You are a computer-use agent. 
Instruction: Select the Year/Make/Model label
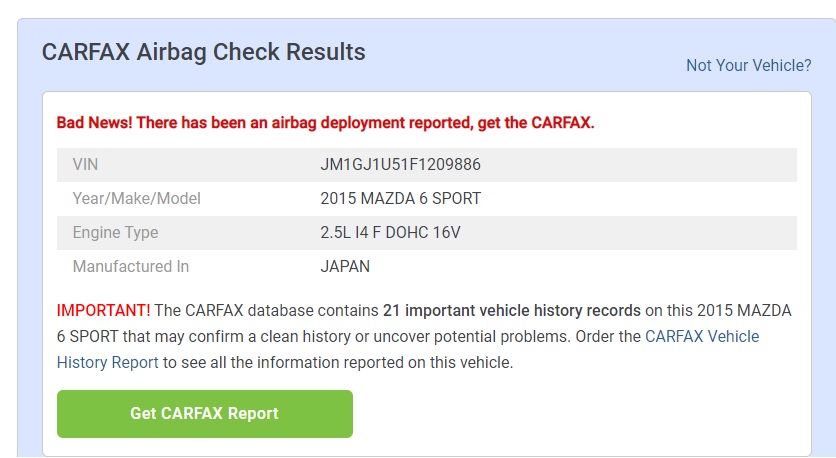(137, 199)
